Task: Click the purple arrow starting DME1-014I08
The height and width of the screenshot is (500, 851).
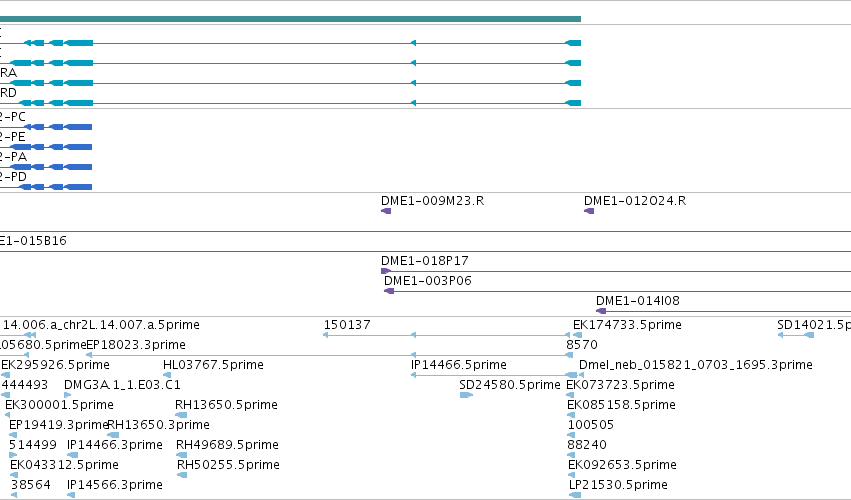Action: (x=601, y=311)
